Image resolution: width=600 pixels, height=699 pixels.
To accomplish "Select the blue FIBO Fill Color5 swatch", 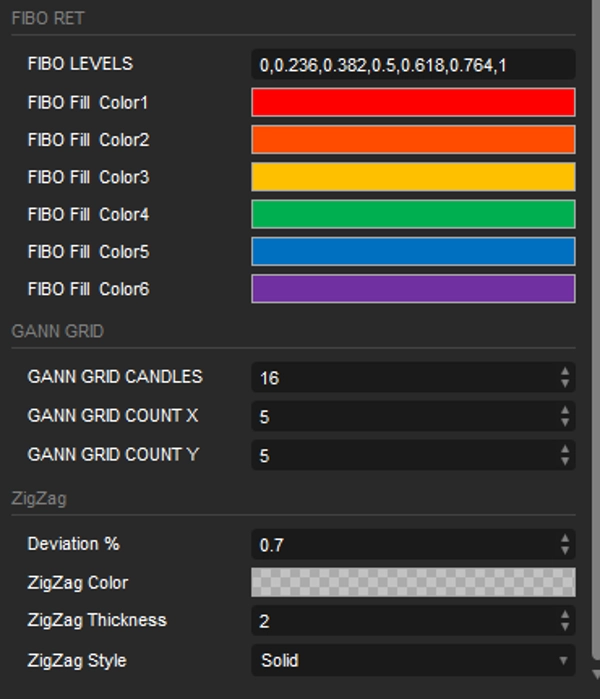I will point(412,252).
